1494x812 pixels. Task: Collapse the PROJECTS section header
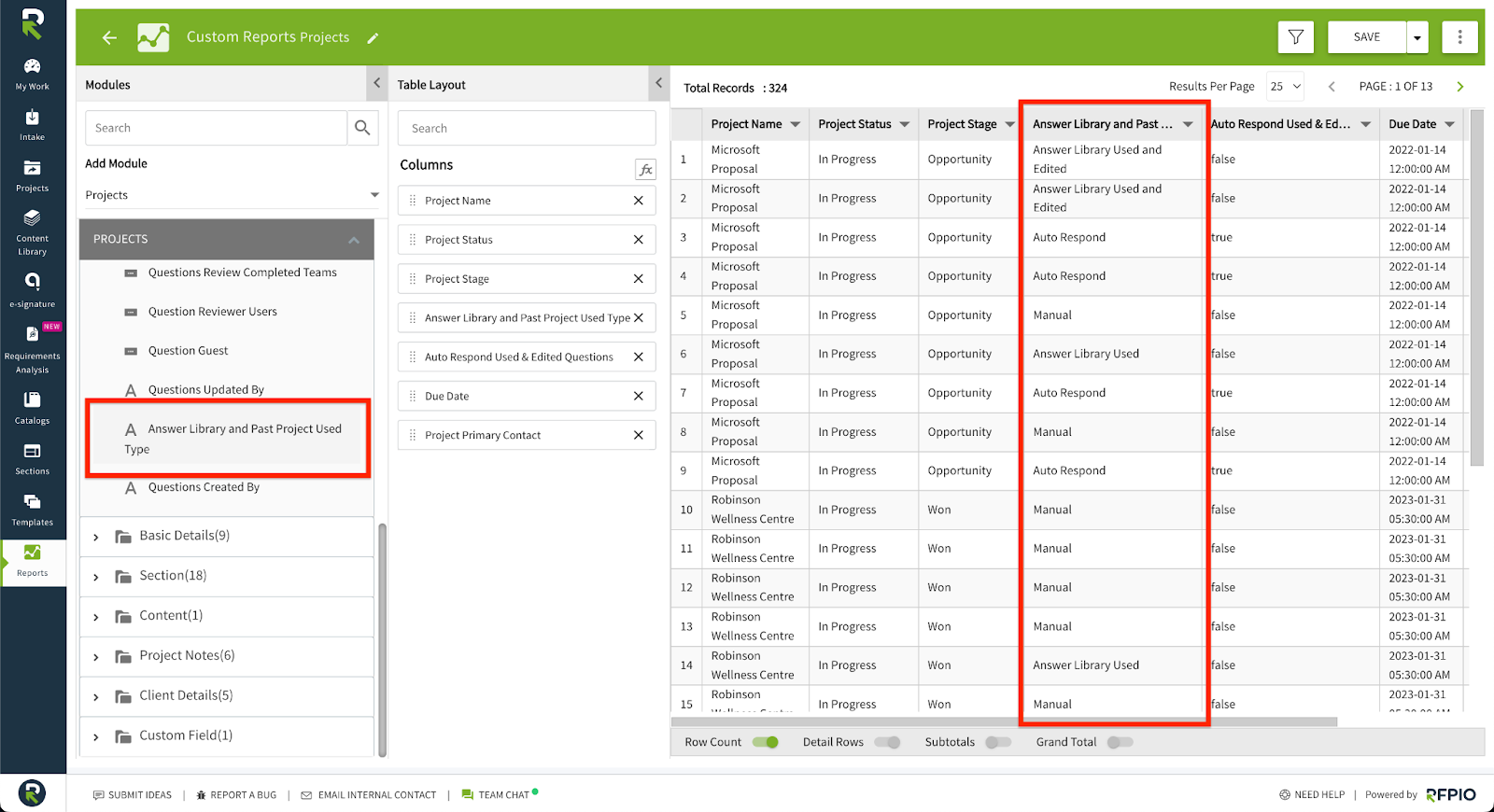point(227,239)
